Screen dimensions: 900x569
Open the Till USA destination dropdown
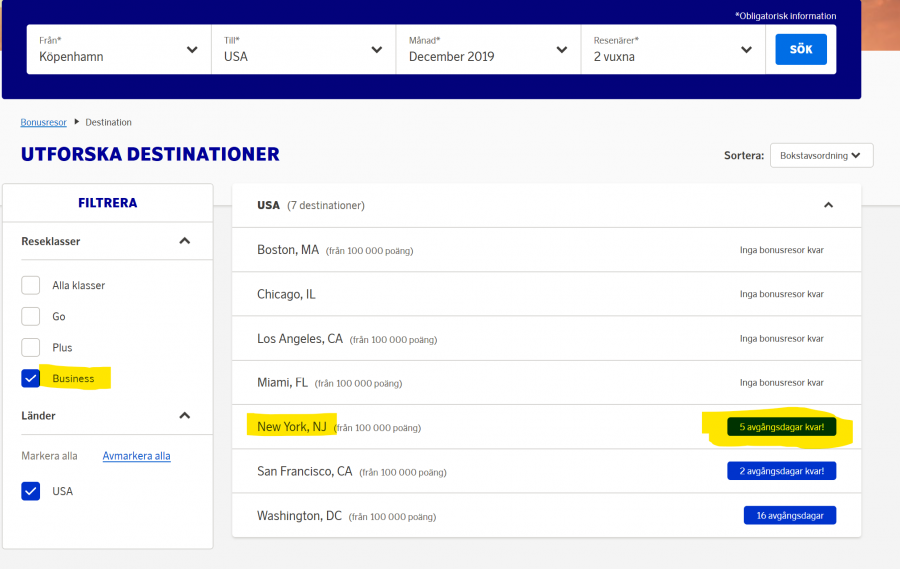tap(302, 49)
